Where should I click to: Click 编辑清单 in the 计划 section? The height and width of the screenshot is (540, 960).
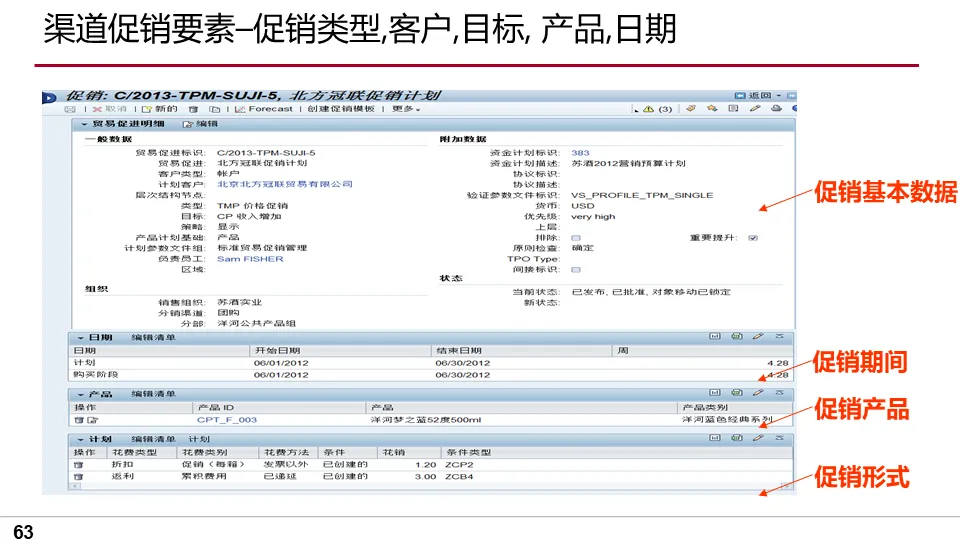pyautogui.click(x=153, y=440)
